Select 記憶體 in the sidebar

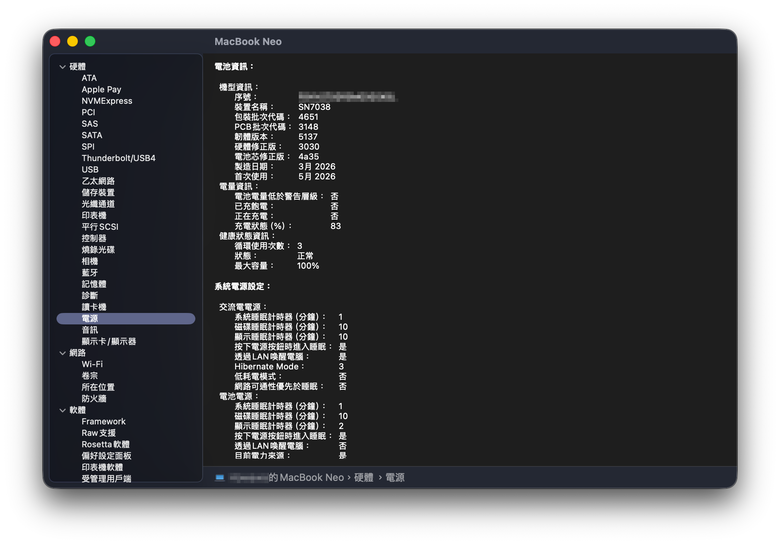94,284
